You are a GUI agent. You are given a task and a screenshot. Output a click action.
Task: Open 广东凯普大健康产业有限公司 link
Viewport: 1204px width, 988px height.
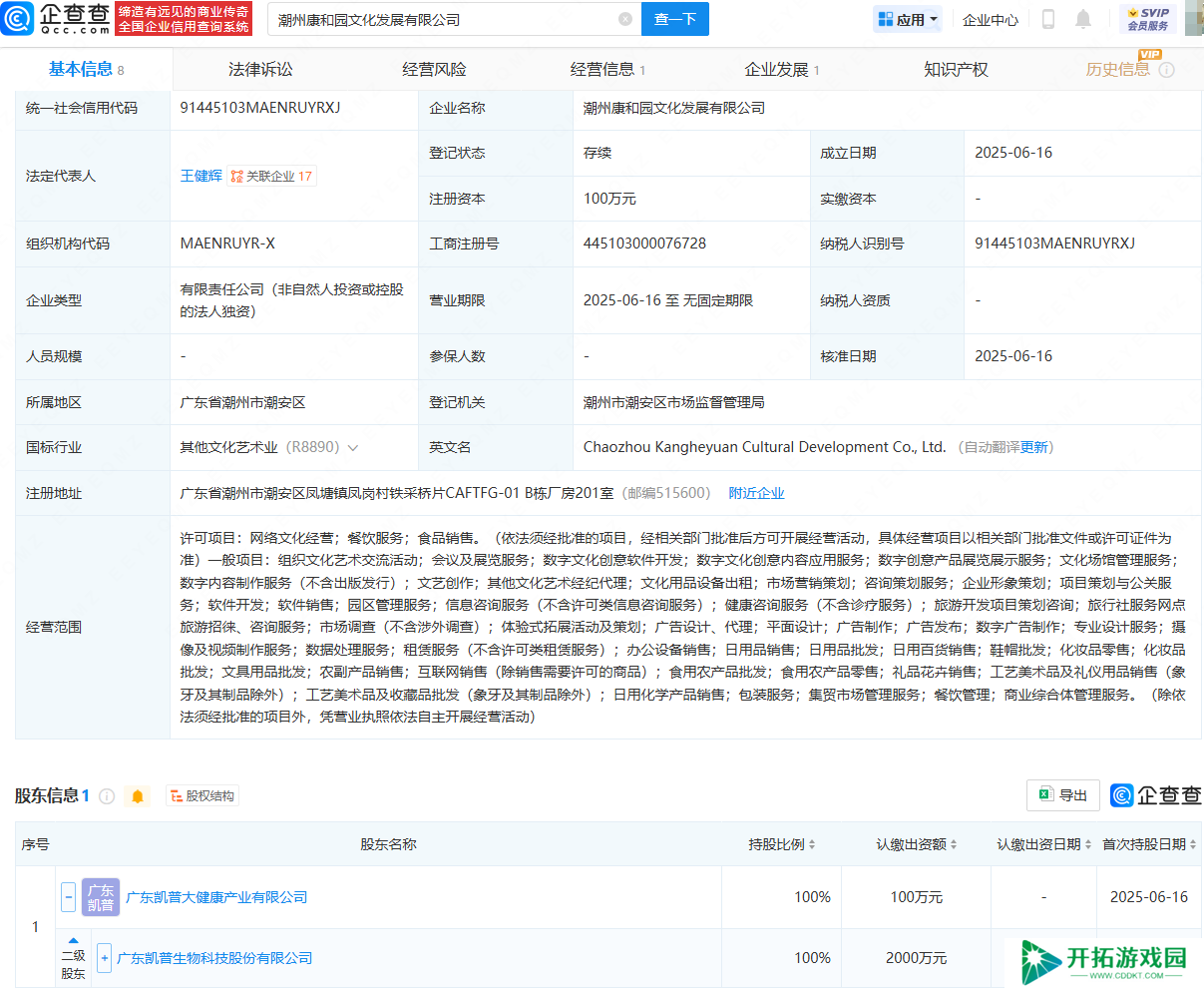(216, 897)
